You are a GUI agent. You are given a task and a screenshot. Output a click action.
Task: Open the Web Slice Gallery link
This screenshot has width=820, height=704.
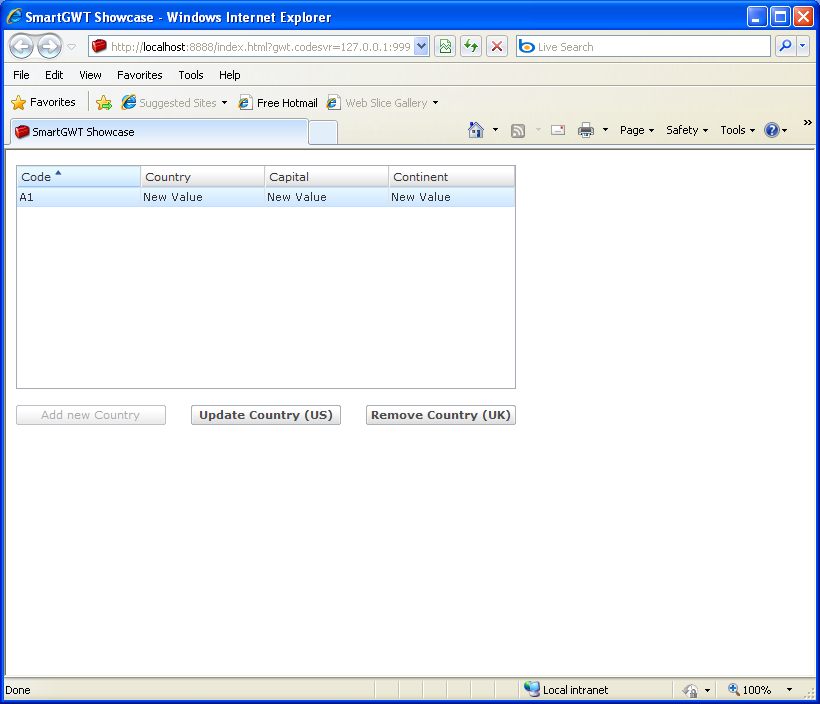(x=382, y=103)
